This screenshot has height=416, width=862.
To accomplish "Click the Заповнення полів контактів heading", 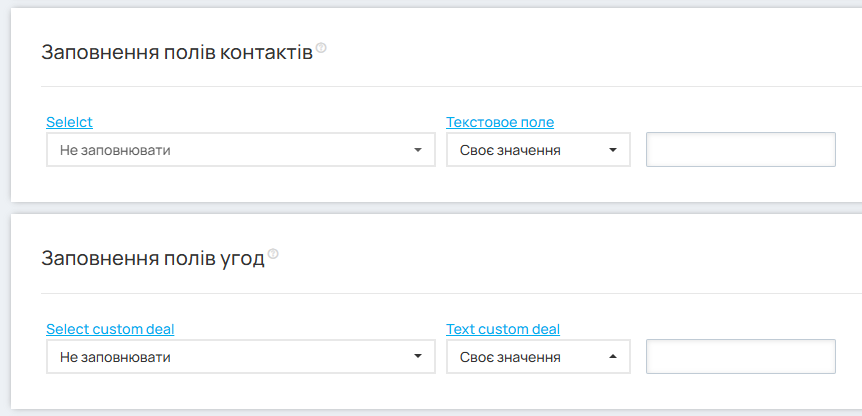I will tap(177, 52).
